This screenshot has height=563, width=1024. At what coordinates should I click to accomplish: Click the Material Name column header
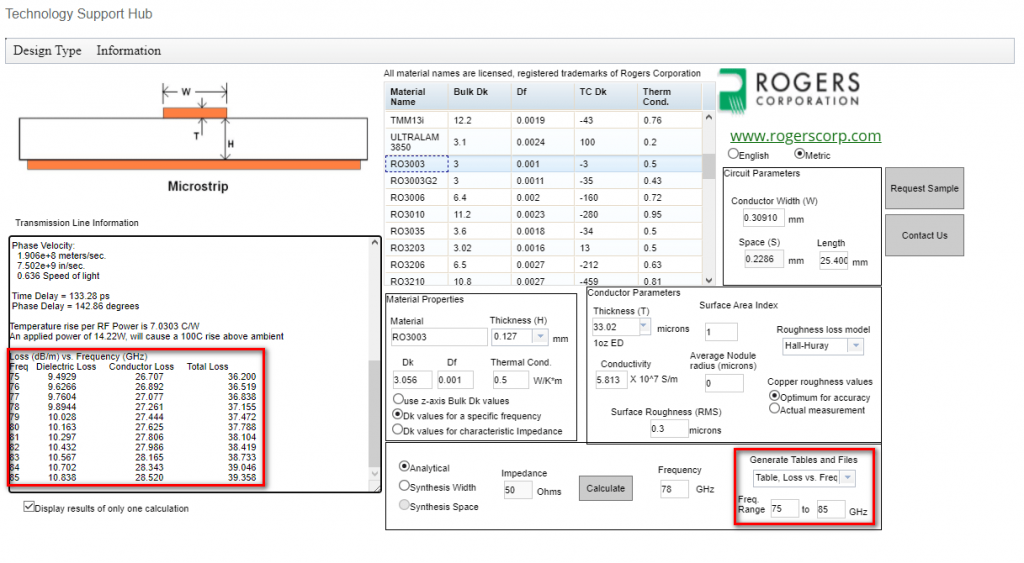pos(416,97)
